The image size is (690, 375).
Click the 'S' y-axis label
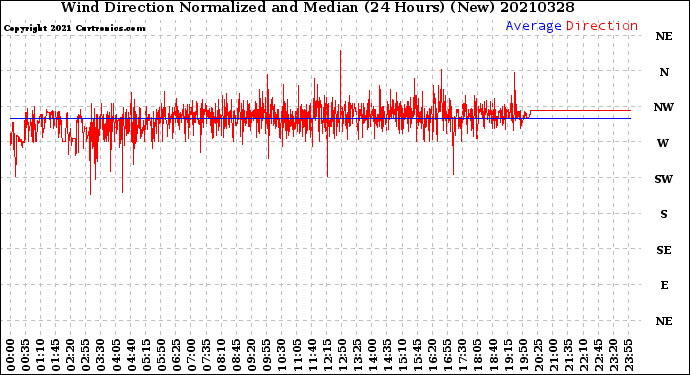[x=664, y=214]
